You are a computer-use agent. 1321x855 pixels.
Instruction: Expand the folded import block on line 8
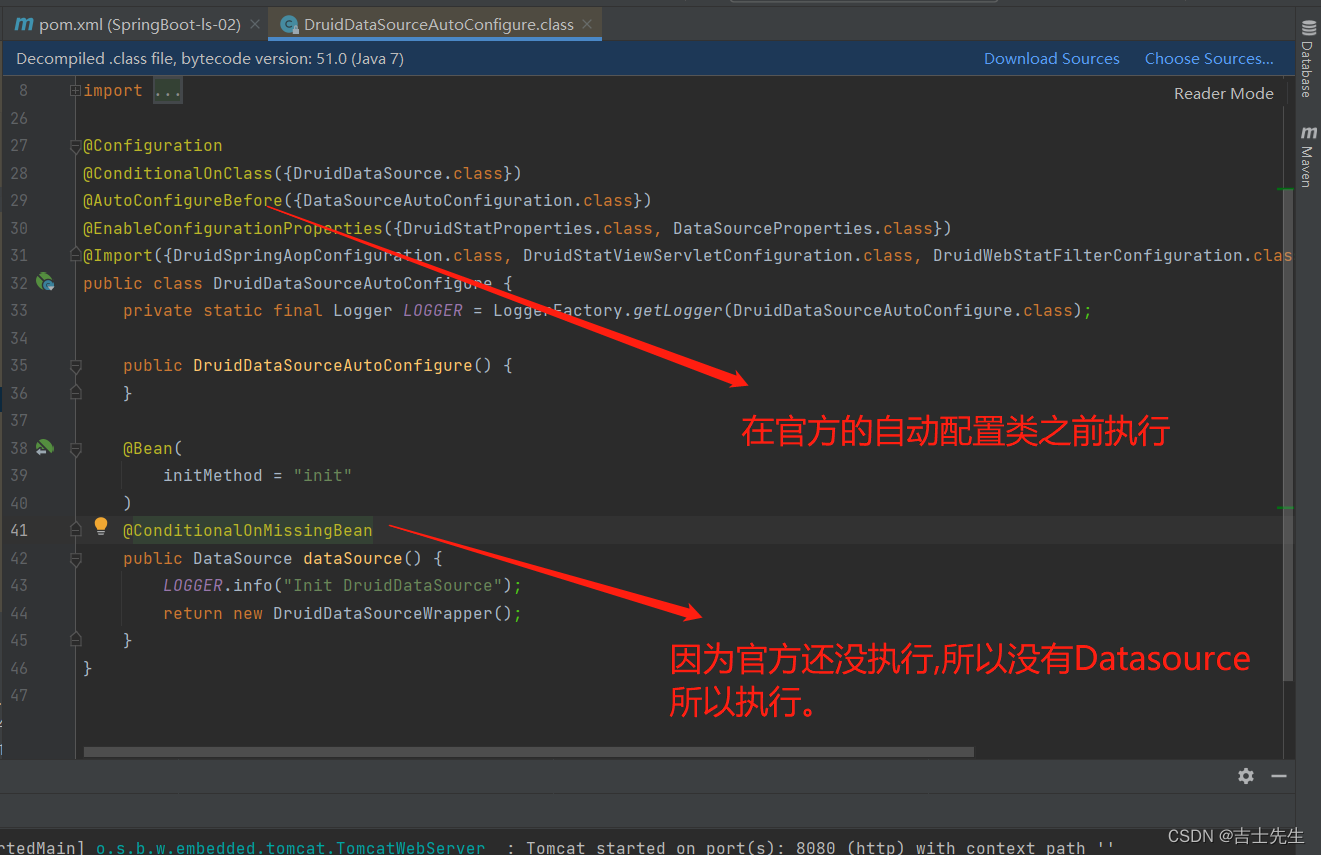point(75,90)
